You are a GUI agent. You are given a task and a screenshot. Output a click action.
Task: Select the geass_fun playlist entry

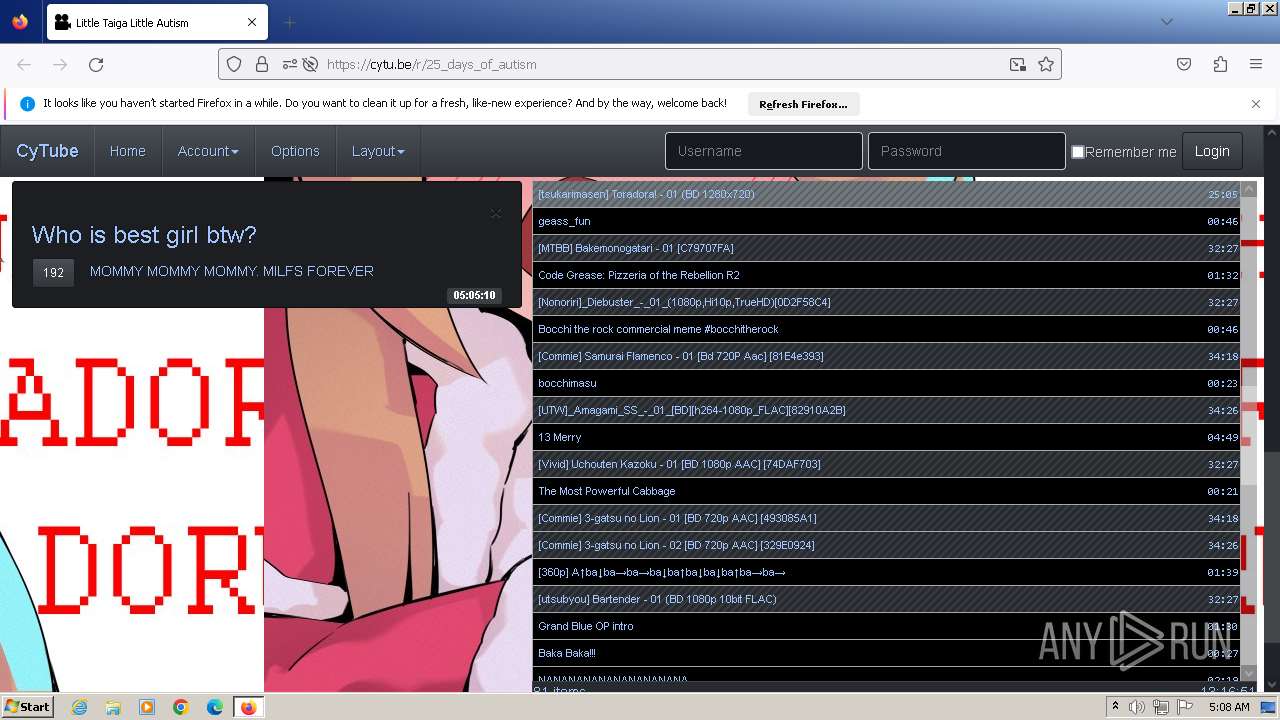[x=887, y=221]
